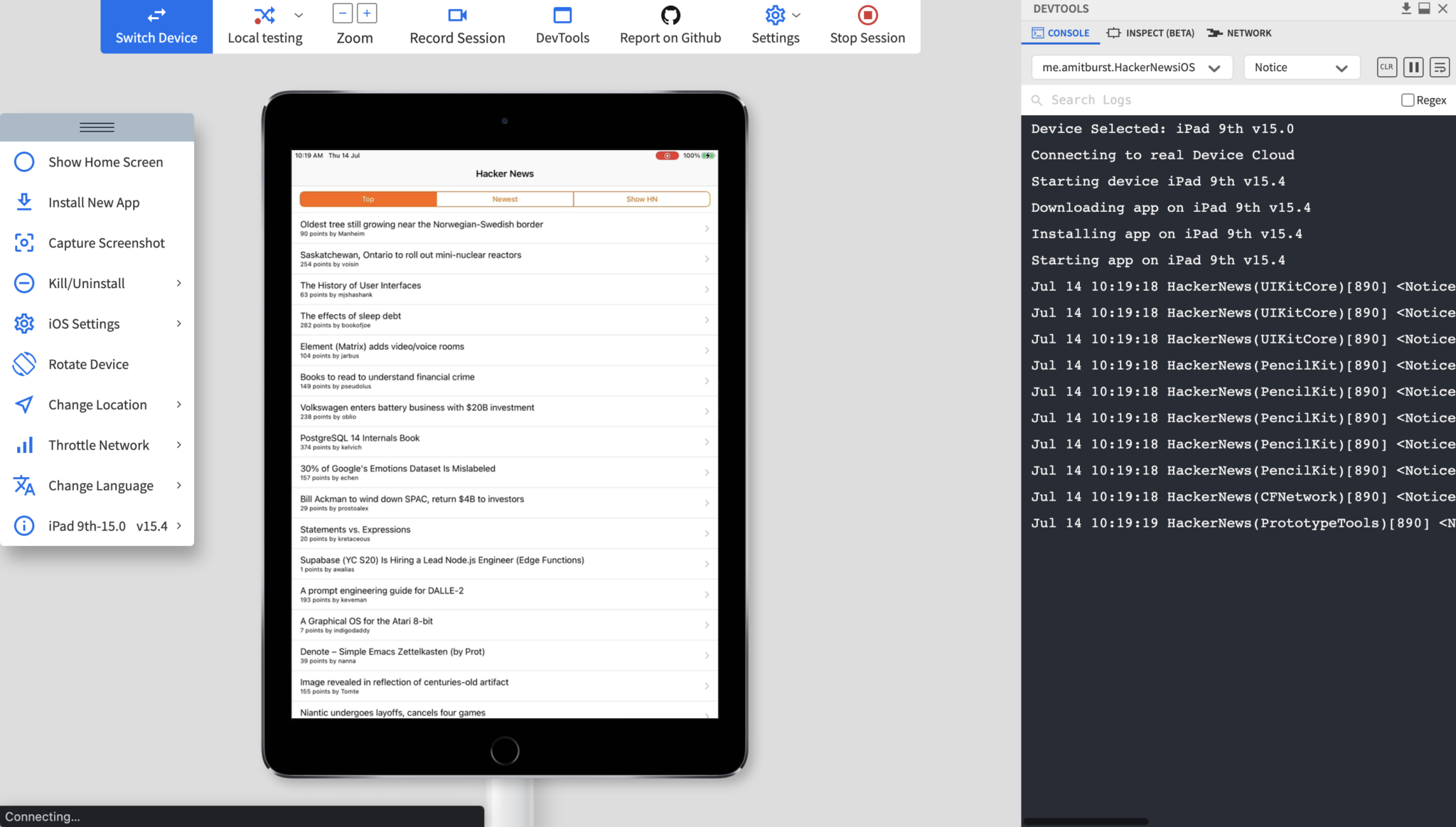Image resolution: width=1456 pixels, height=827 pixels.
Task: Enable the Regex search option
Action: (x=1407, y=100)
